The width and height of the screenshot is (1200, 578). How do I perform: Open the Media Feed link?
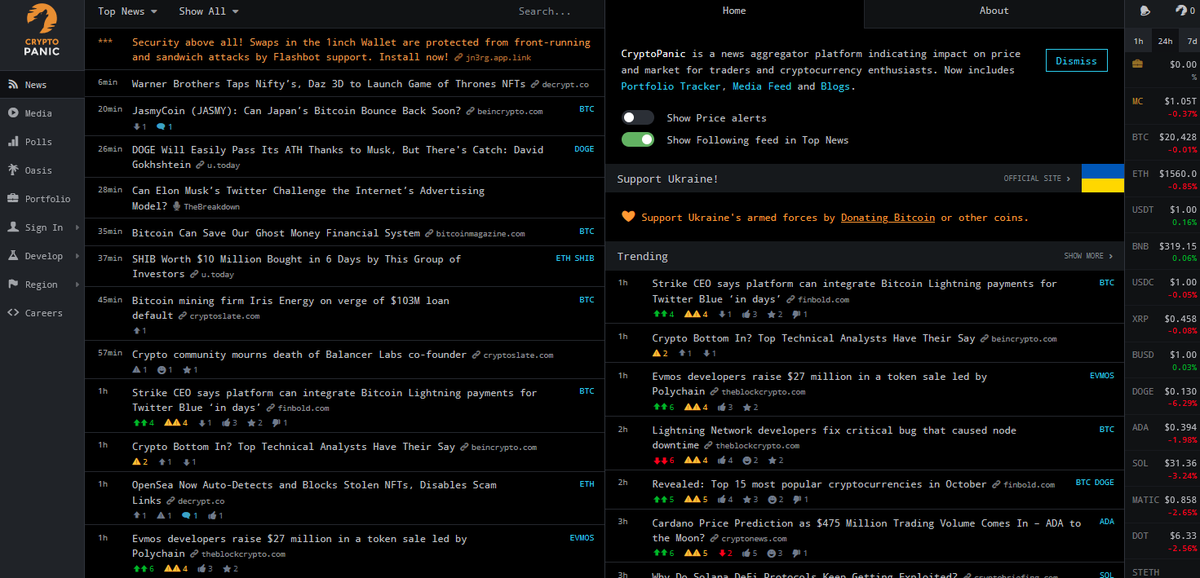point(762,87)
